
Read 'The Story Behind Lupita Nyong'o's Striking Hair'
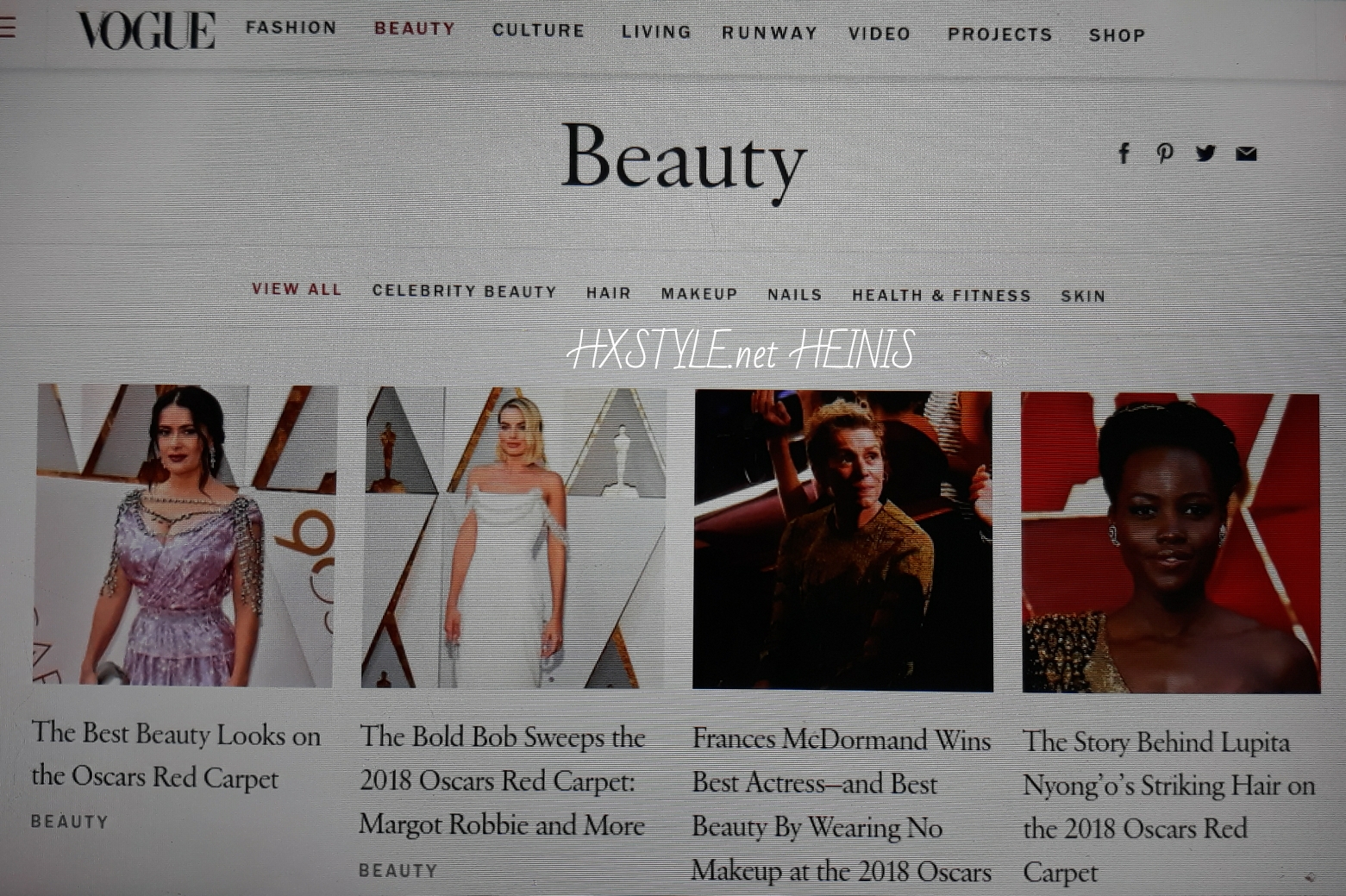click(x=1169, y=807)
